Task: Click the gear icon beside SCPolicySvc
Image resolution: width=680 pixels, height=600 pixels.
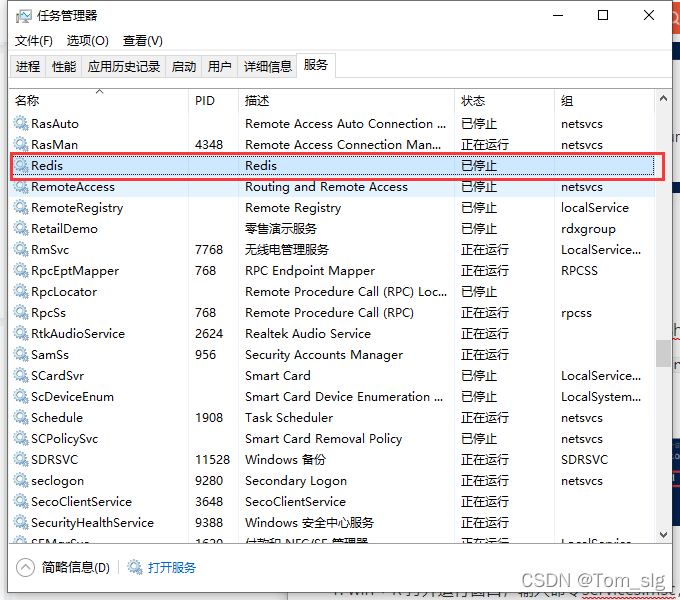Action: pyautogui.click(x=21, y=439)
